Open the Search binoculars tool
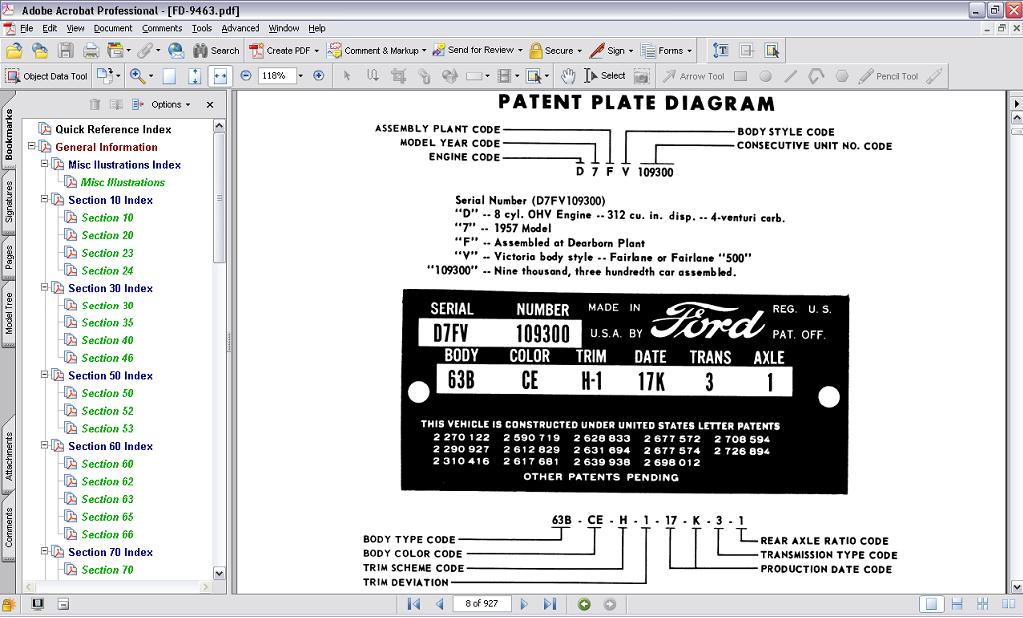Screen dimensions: 1023x618 point(216,50)
